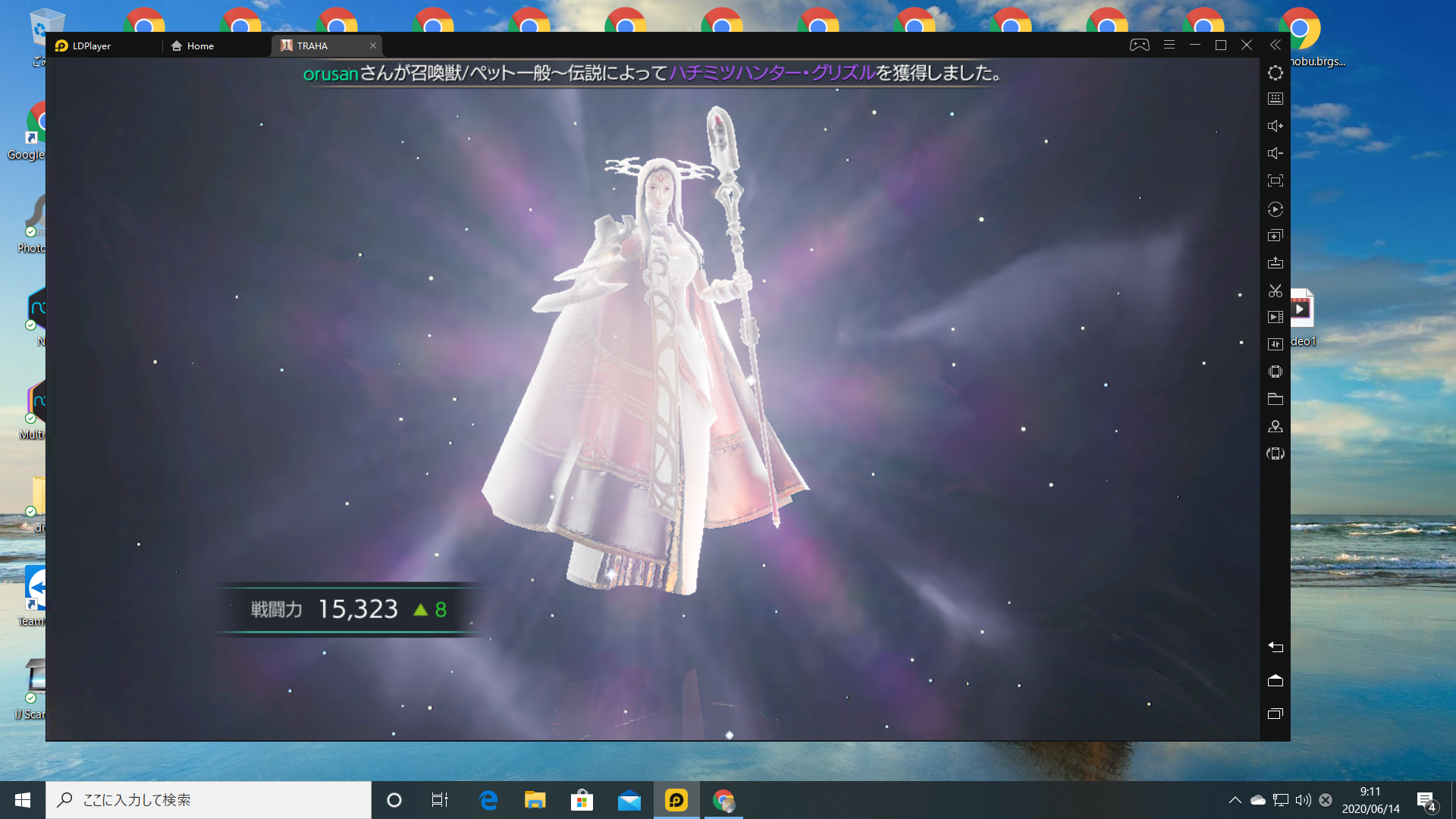This screenshot has height=819, width=1456.
Task: Start video recorder icon in sidebar
Action: point(1276,317)
